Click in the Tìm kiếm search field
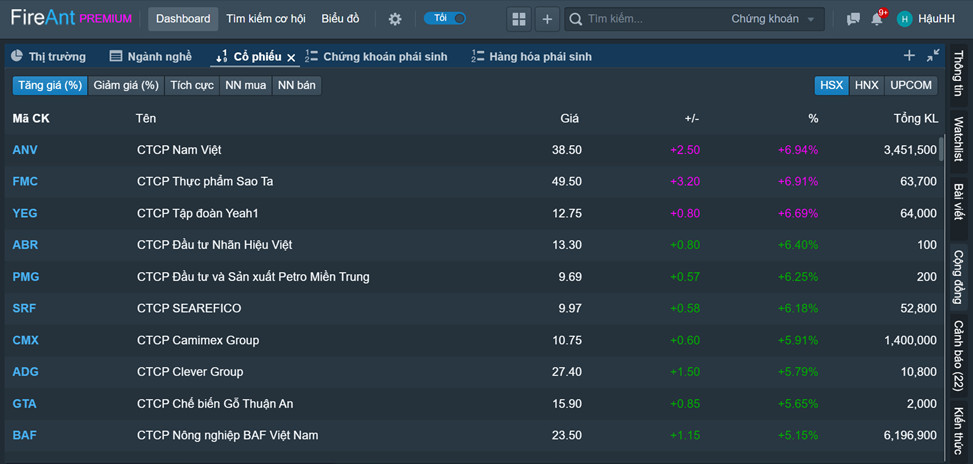 pos(650,19)
